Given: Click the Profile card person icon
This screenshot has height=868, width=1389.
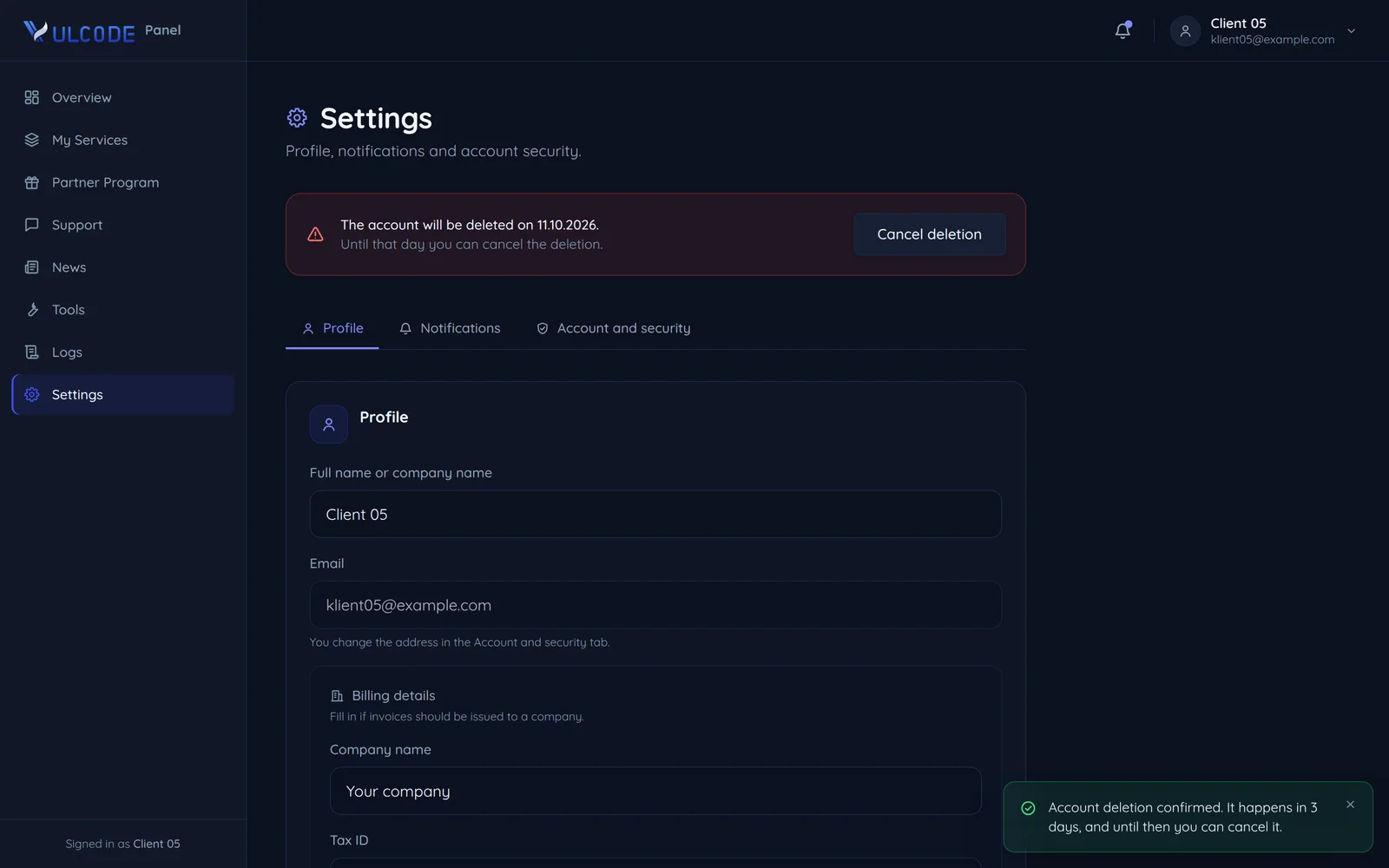Looking at the screenshot, I should (329, 424).
